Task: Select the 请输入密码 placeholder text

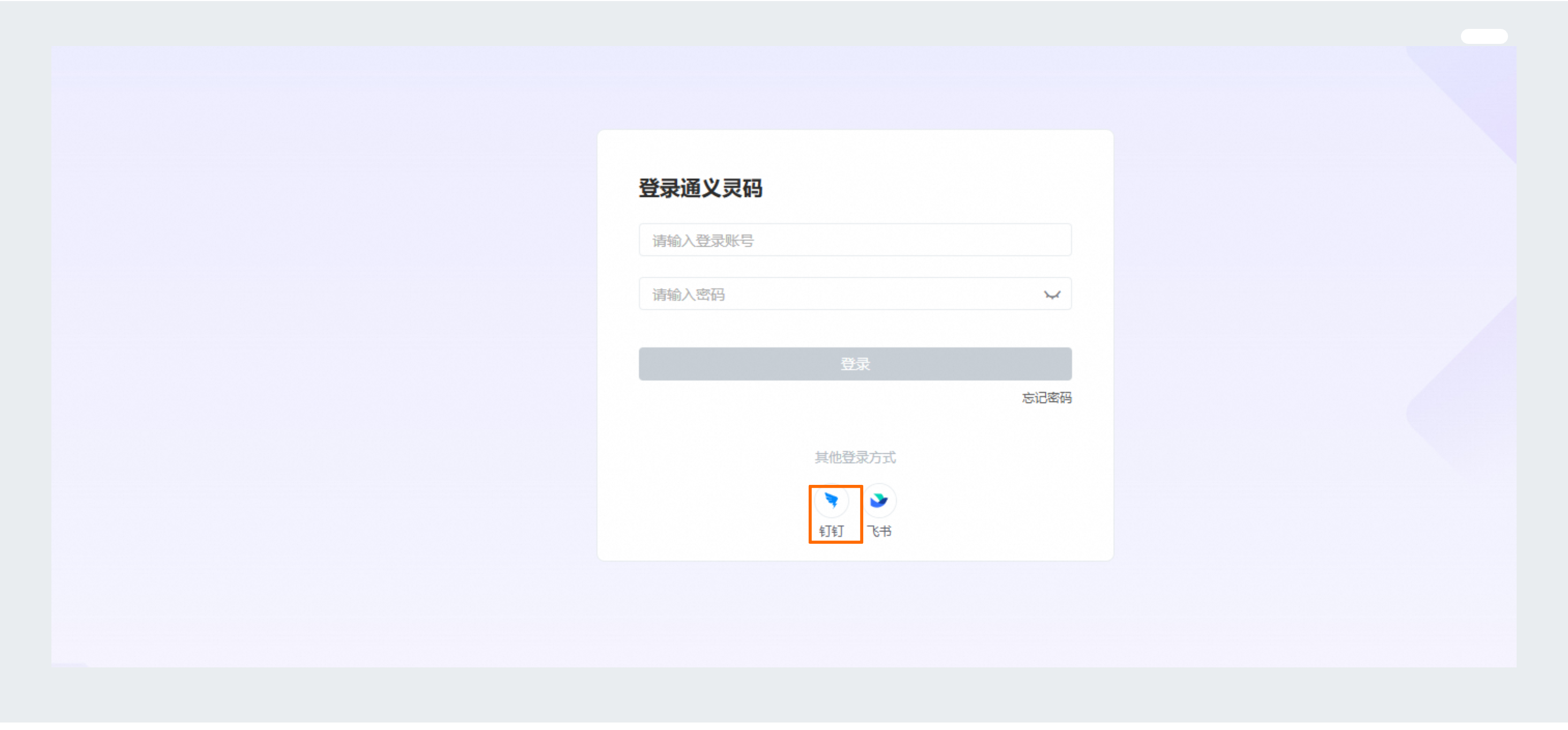Action: (x=689, y=295)
